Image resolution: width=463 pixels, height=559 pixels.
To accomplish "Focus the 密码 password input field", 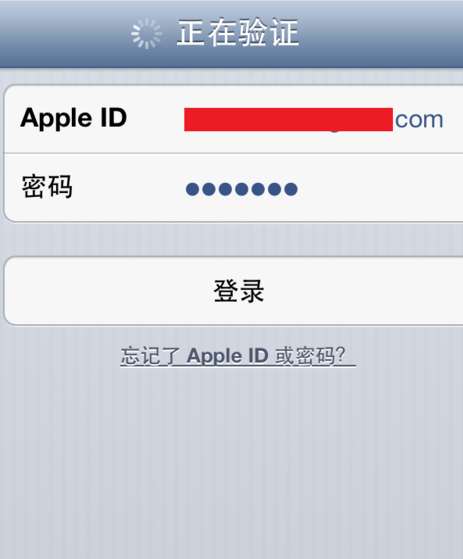I will [314, 189].
